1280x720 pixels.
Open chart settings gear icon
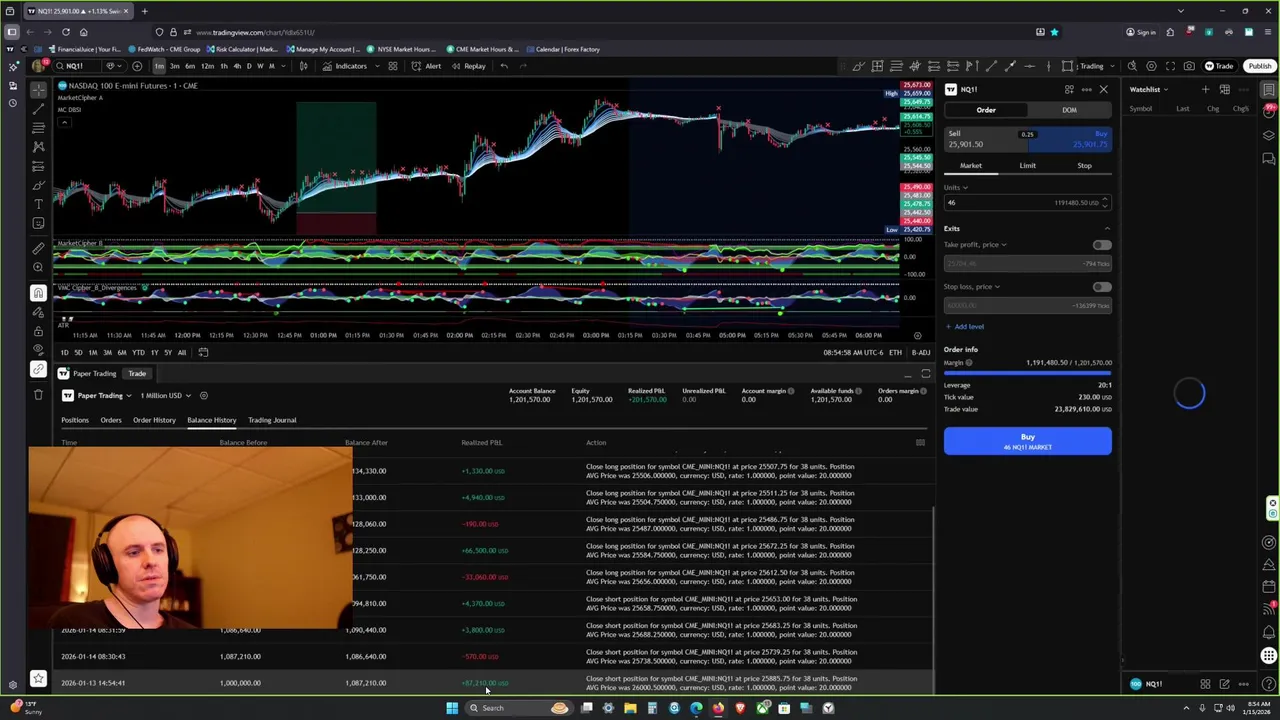click(x=1151, y=66)
